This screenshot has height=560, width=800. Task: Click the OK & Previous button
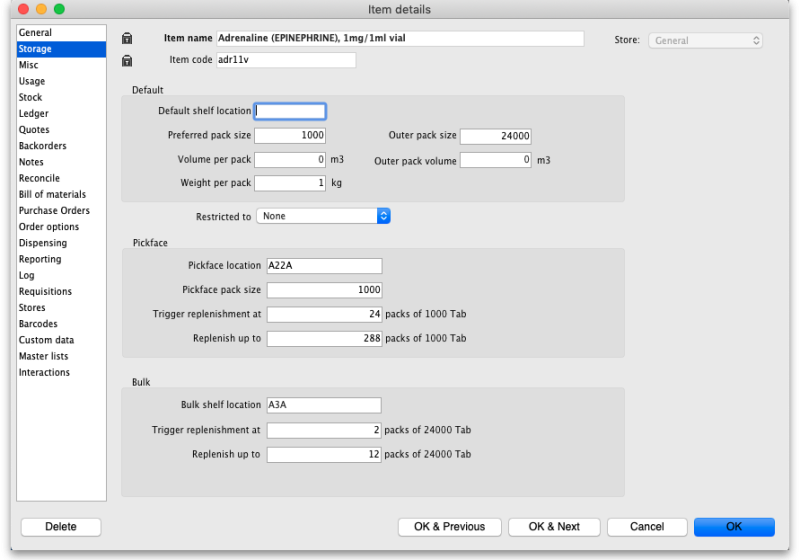coord(450,527)
